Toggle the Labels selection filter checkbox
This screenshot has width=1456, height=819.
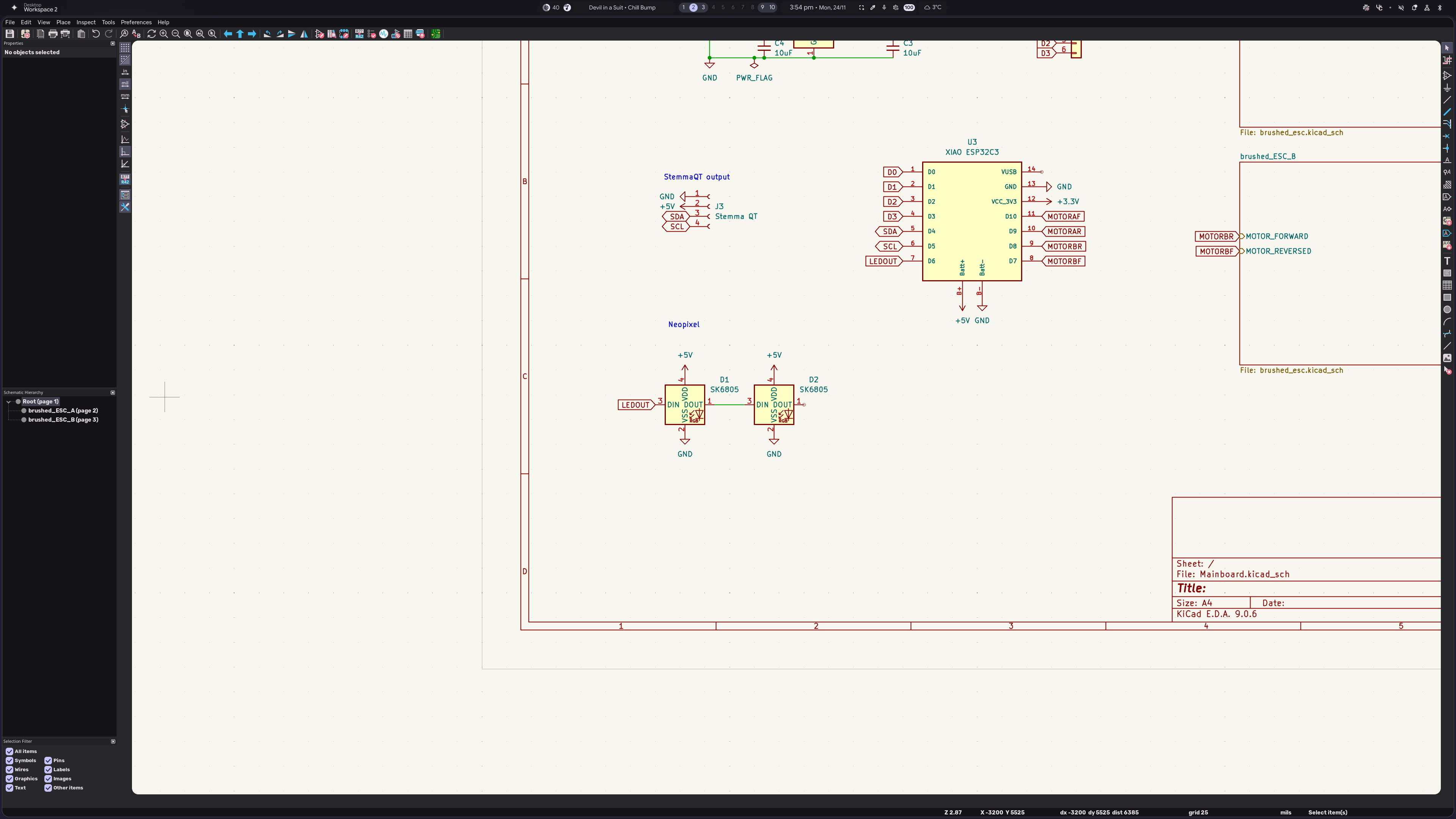[x=48, y=769]
